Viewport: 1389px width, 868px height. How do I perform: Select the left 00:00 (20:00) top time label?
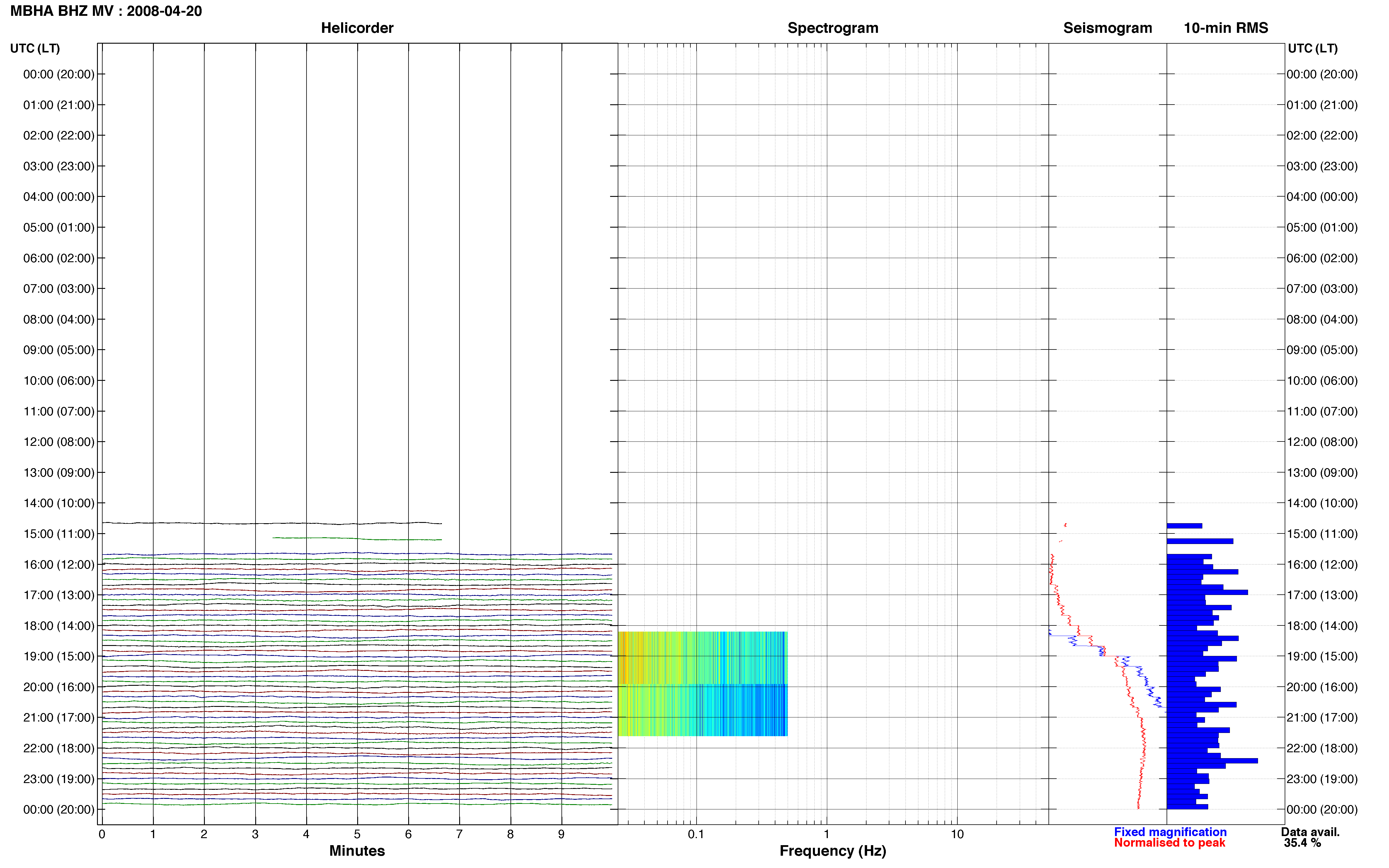tap(59, 74)
